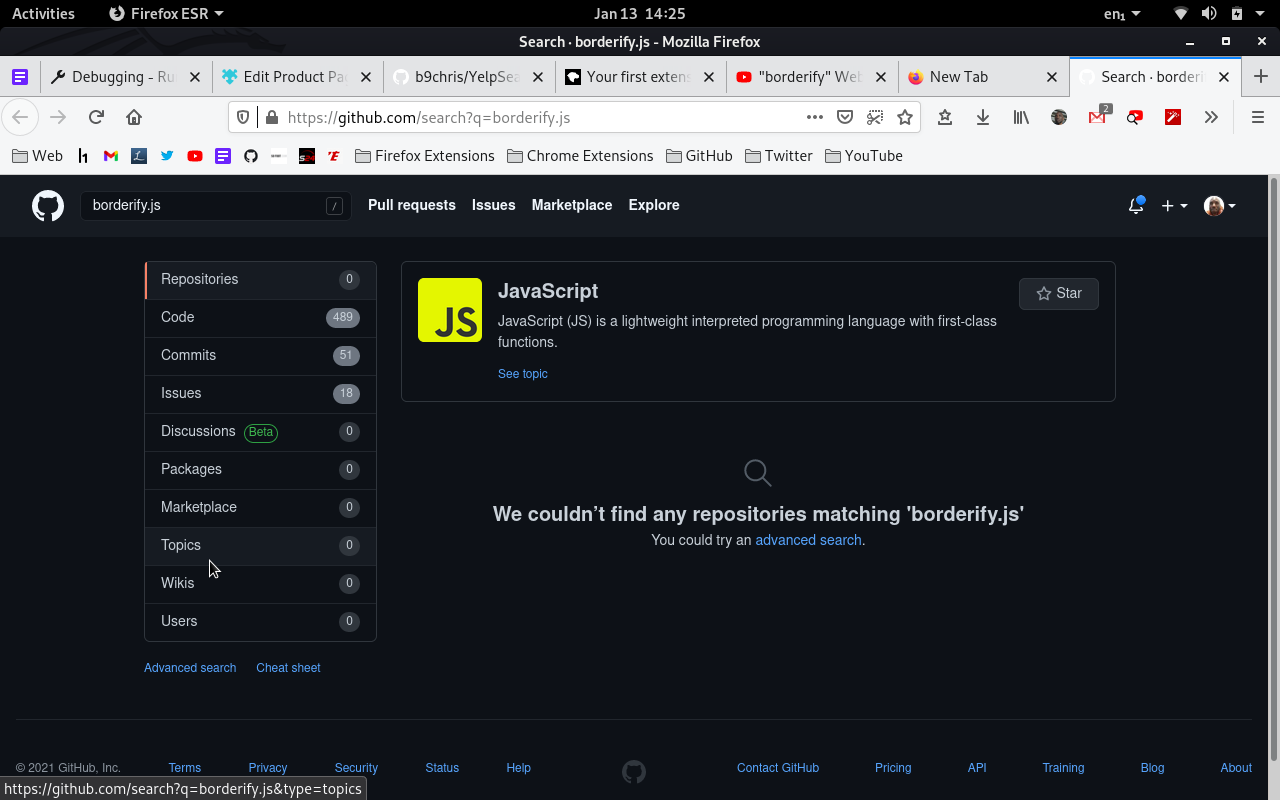Screen dimensions: 1280x800
Task: Open Pull requests in GitHub header
Action: [x=412, y=205]
